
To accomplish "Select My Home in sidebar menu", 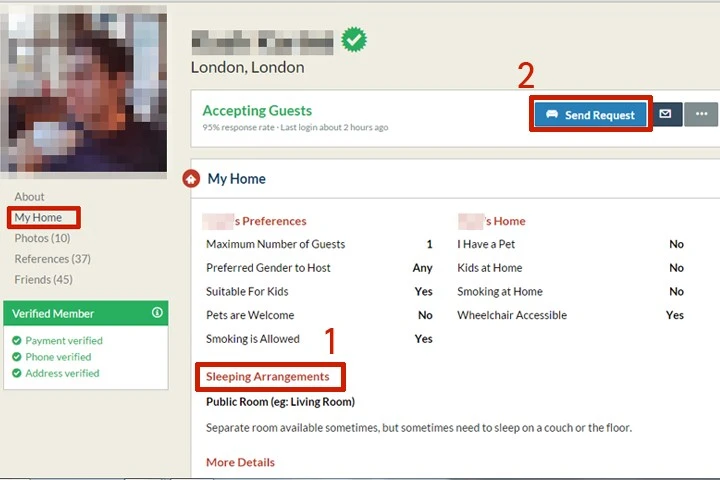I will pyautogui.click(x=38, y=217).
